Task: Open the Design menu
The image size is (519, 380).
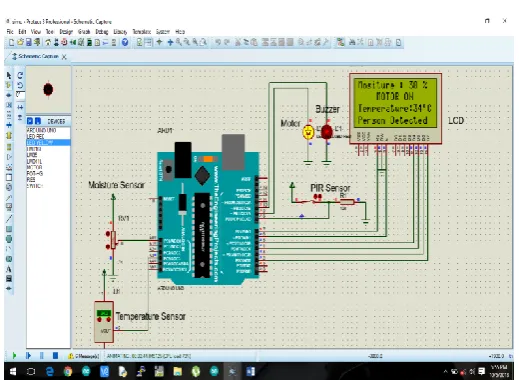Action: (66, 32)
